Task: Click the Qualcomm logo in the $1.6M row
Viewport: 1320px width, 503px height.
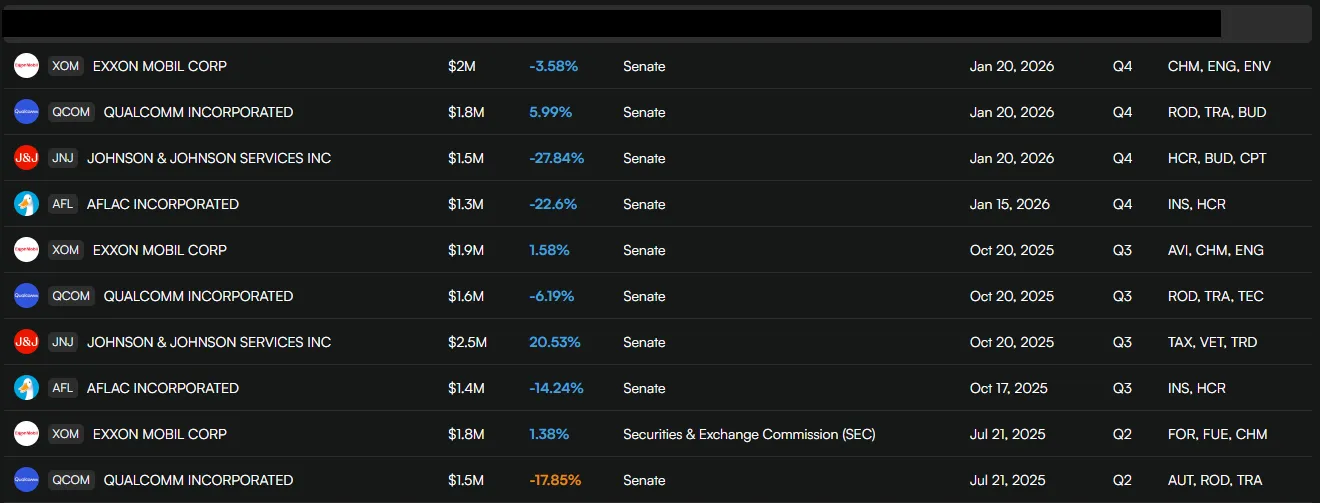Action: click(26, 296)
